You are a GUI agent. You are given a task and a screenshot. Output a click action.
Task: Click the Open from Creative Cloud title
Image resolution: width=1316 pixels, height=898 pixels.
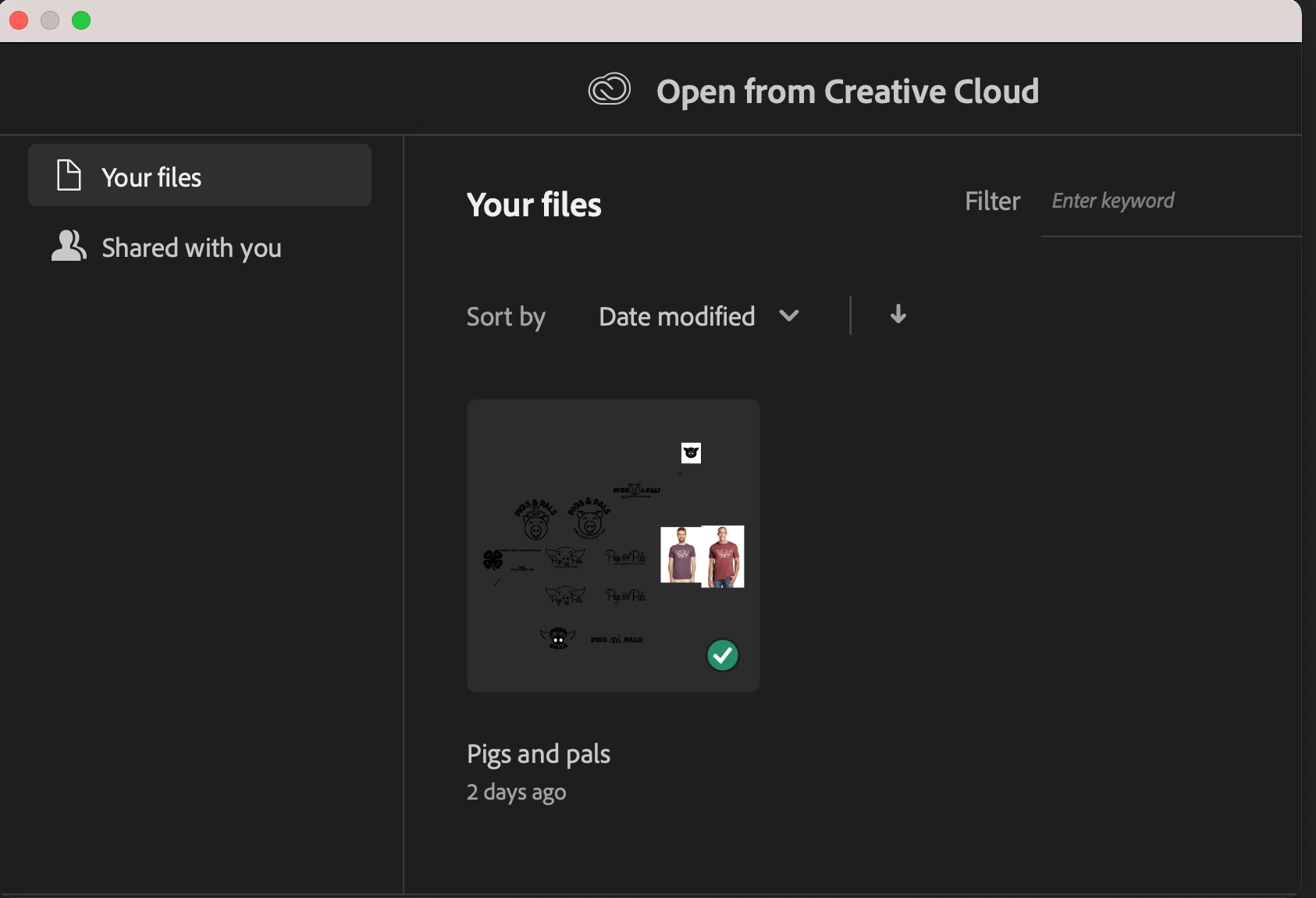(848, 91)
